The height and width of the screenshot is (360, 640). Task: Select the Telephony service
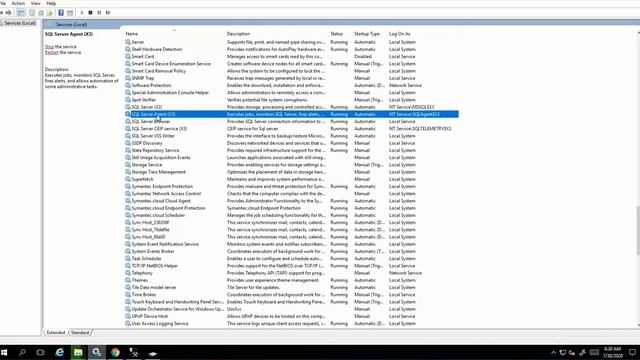[292, 273]
